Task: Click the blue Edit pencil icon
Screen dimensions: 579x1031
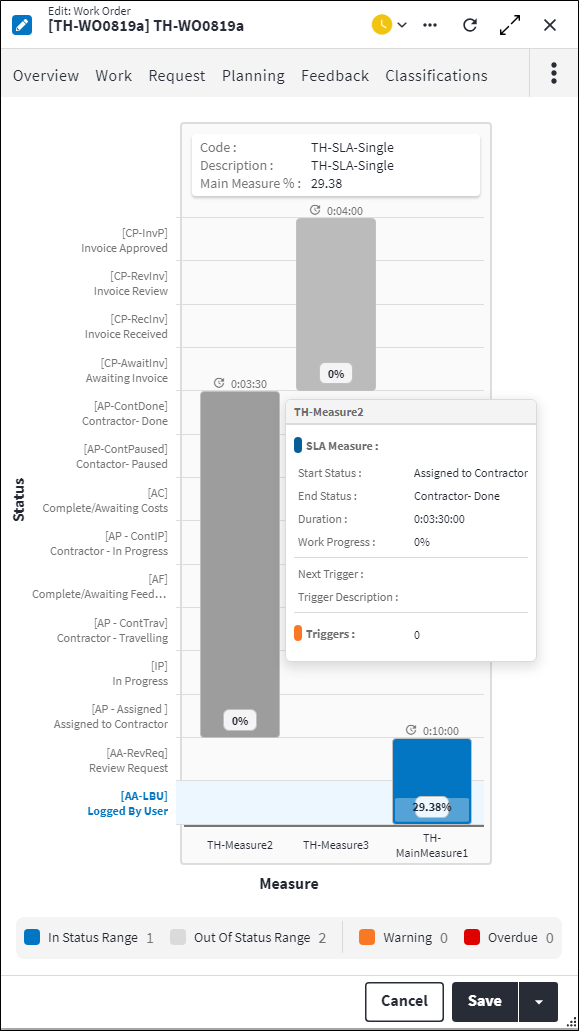Action: 23,23
